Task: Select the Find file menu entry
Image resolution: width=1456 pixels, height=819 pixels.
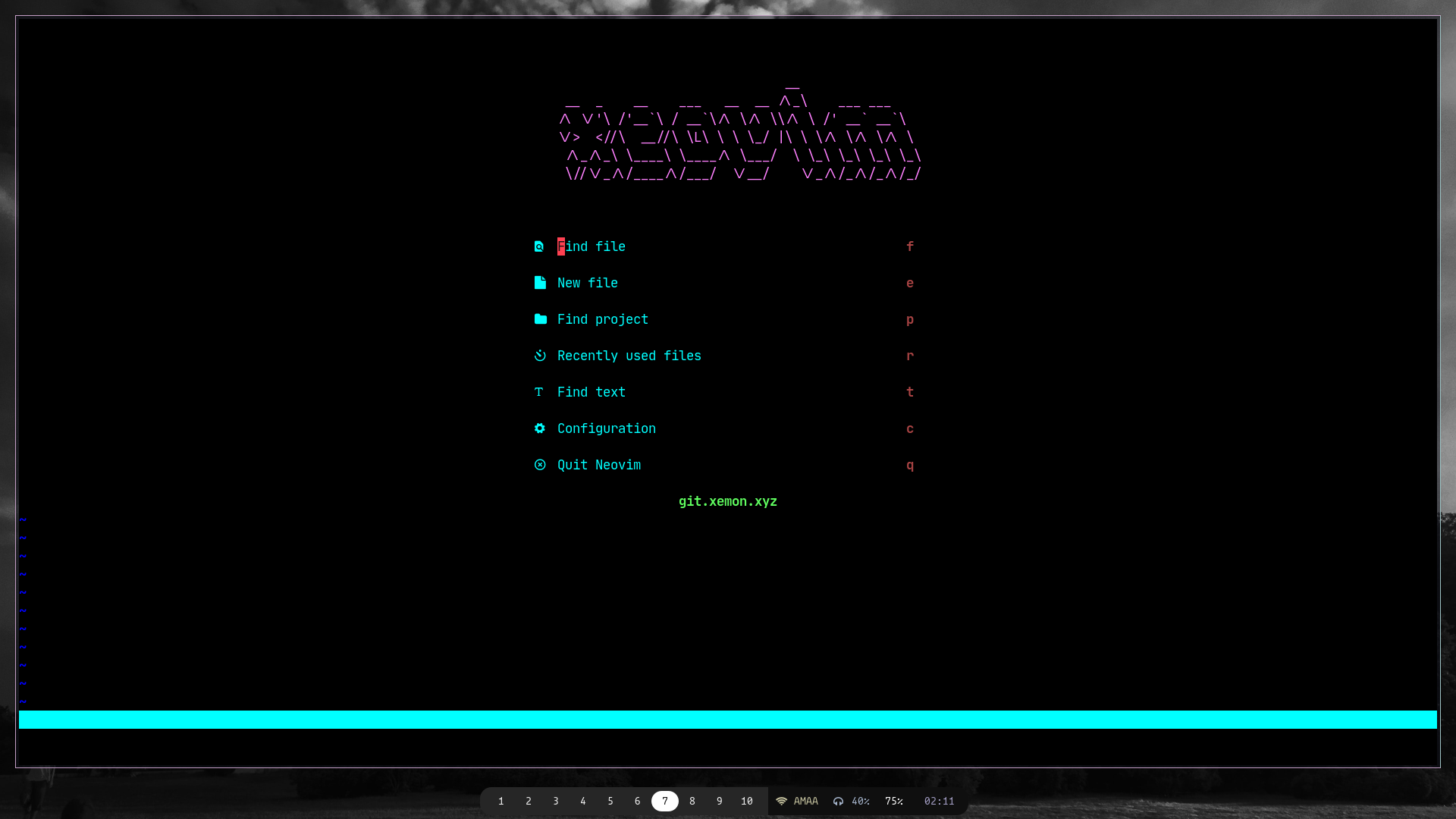Action: point(591,246)
